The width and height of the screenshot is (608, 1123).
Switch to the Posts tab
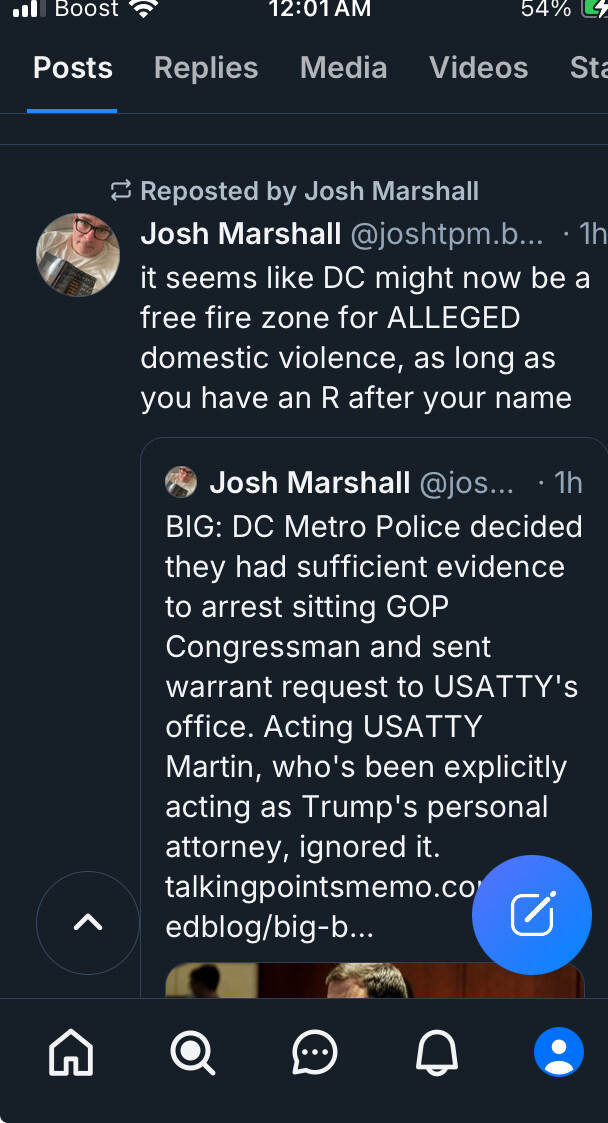click(73, 68)
